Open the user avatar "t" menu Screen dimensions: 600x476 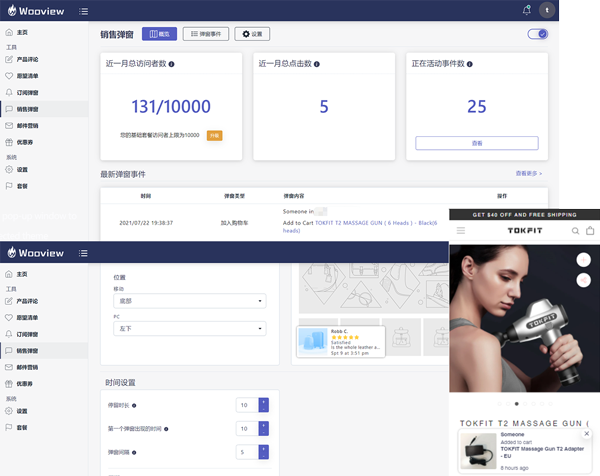[x=547, y=10]
